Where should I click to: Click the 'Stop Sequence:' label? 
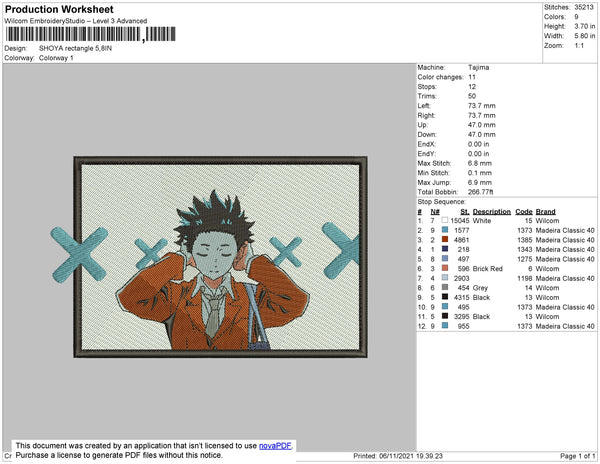point(441,202)
